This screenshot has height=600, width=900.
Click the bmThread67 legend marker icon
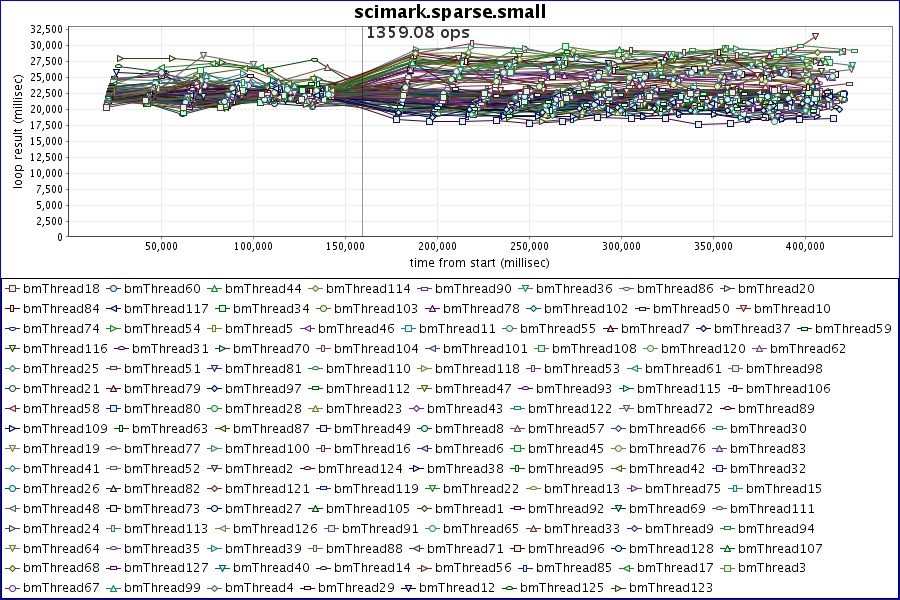point(12,588)
